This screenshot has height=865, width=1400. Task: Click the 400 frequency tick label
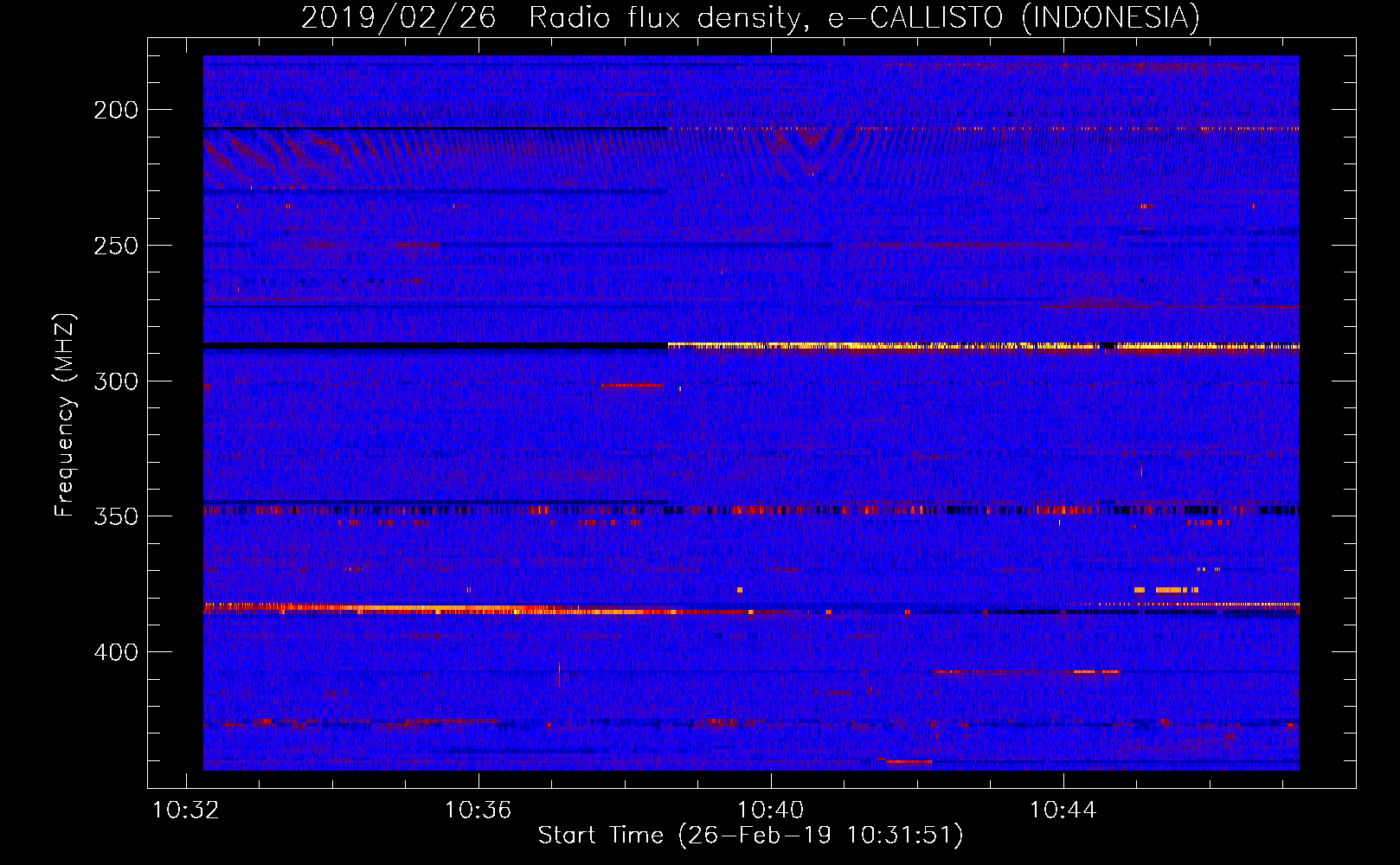coord(116,652)
